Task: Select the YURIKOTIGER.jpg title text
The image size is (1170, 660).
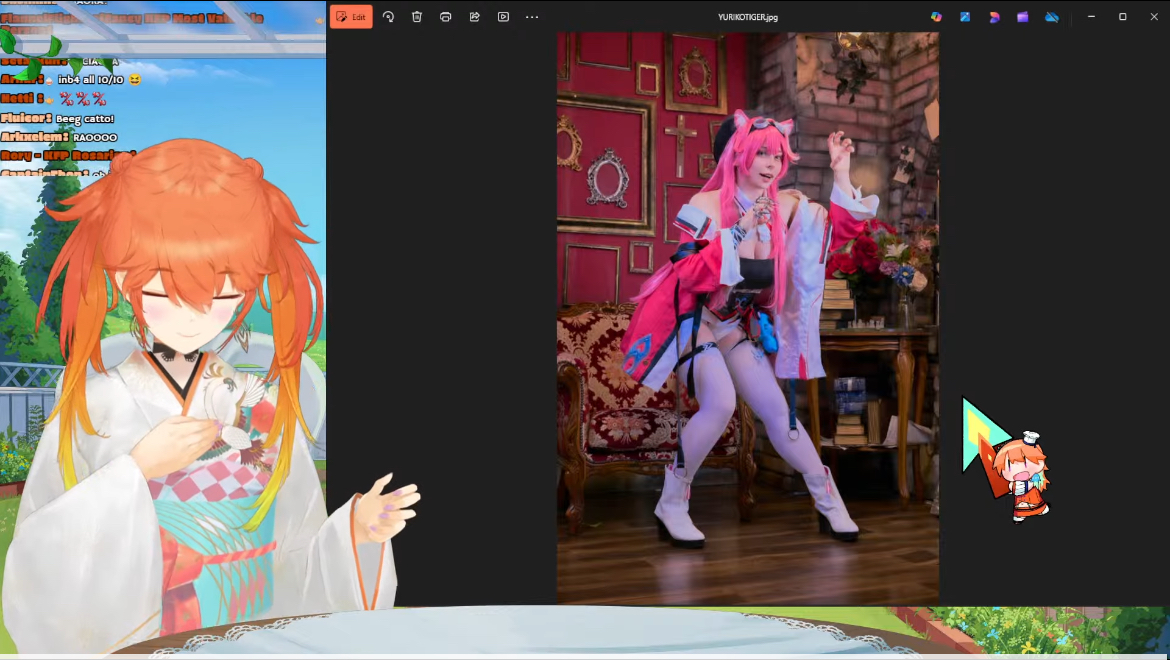Action: pos(748,17)
